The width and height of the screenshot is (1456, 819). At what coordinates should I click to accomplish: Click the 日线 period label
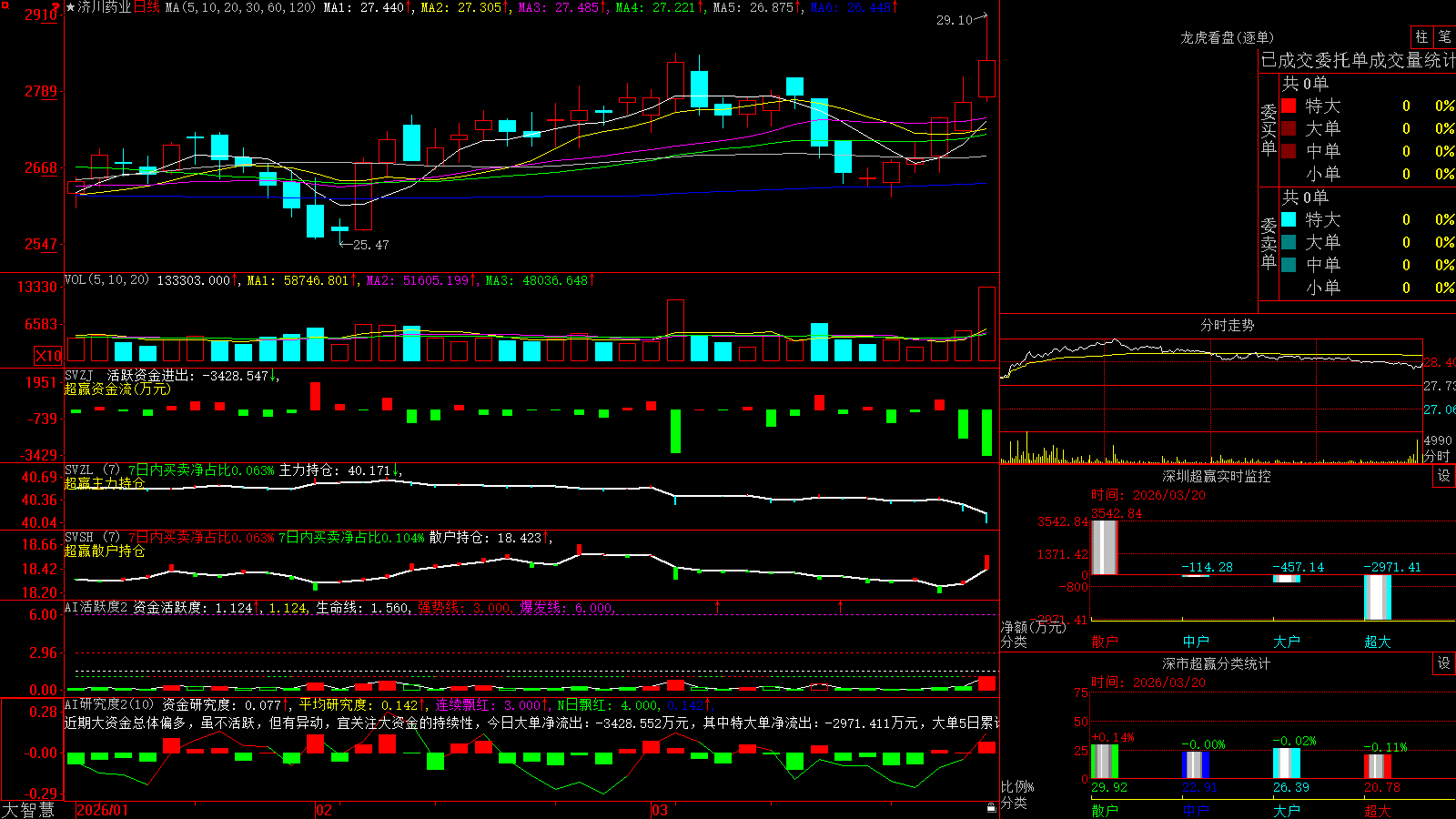(147, 7)
